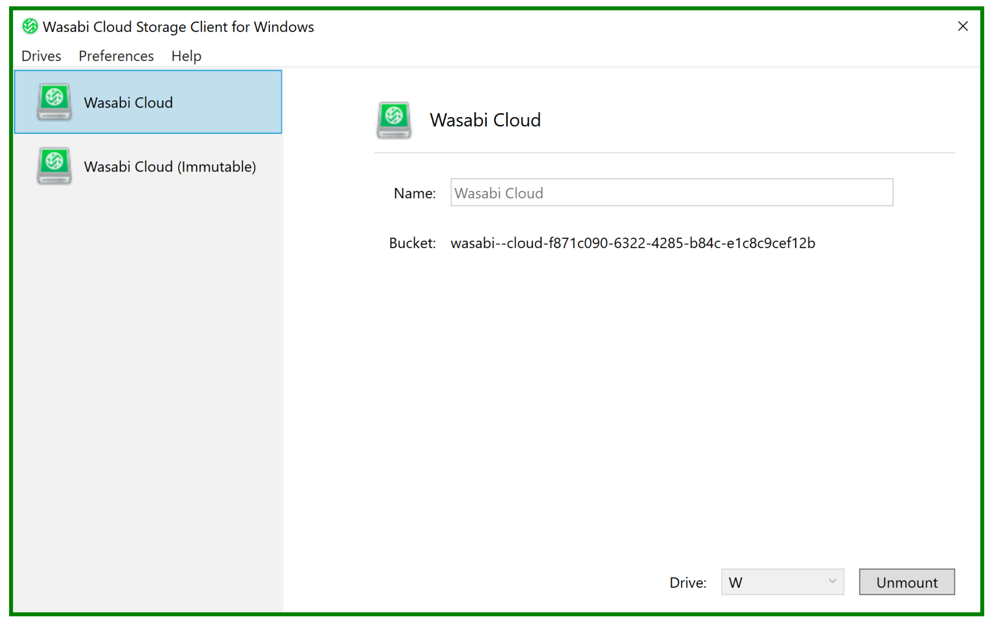Click the Wasabi Cloud (Immutable) drive icon
This screenshot has height=631, width=1000.
(x=54, y=166)
